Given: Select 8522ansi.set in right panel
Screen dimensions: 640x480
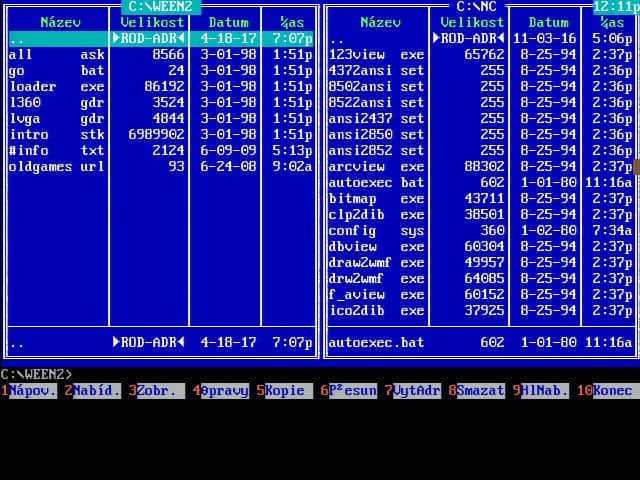Looking at the screenshot, I should 480,102.
